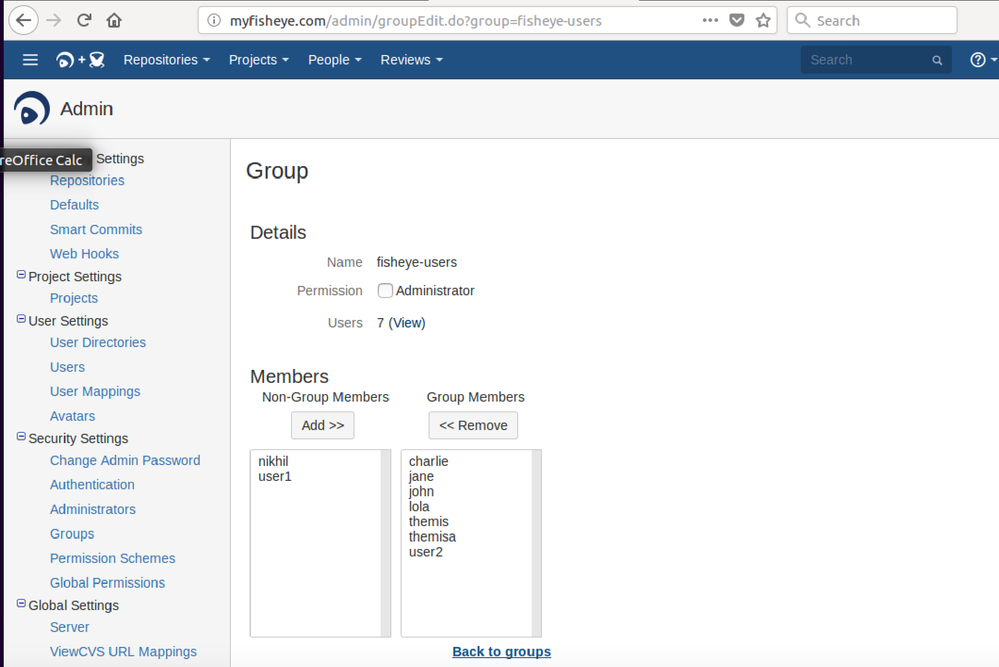The width and height of the screenshot is (999, 667).
Task: Select john in Group Members list
Action: (x=421, y=492)
